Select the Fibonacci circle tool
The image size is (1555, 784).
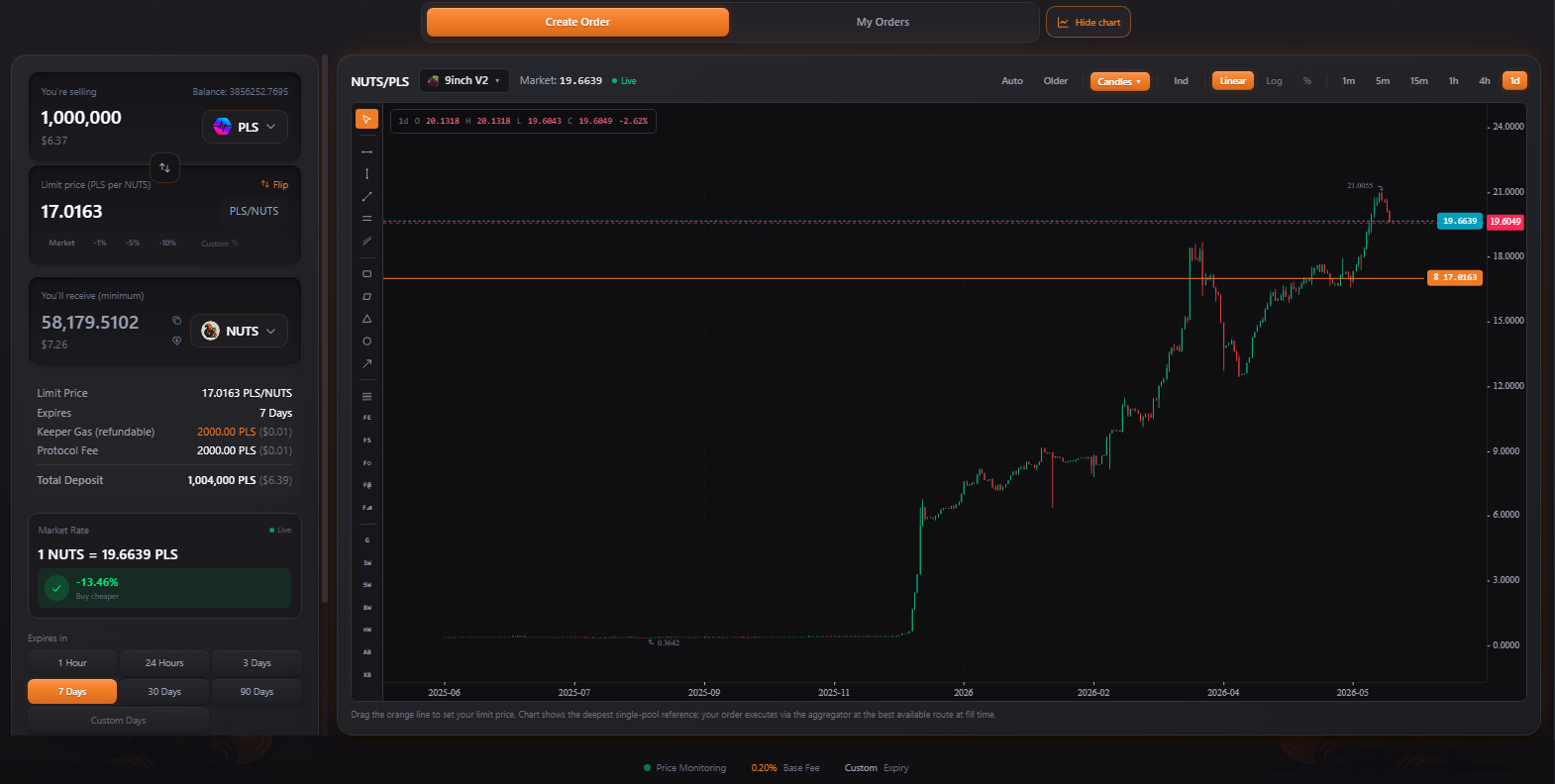tap(366, 463)
